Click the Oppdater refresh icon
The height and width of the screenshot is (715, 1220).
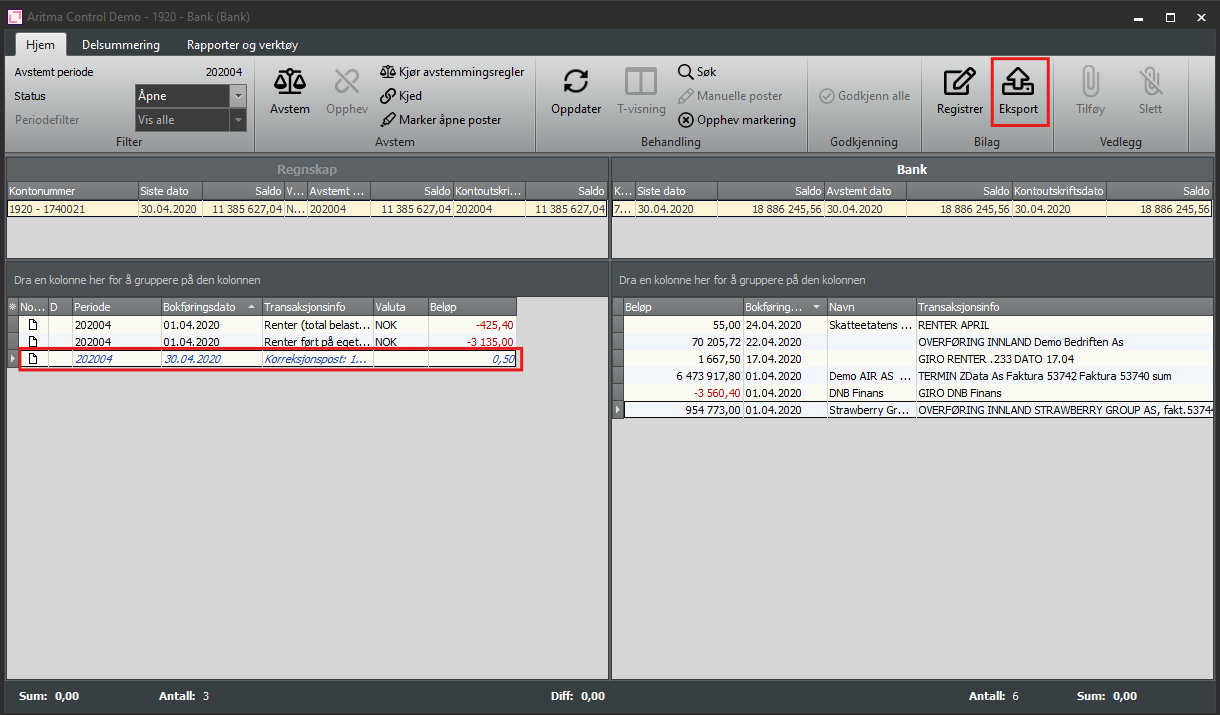pos(576,82)
